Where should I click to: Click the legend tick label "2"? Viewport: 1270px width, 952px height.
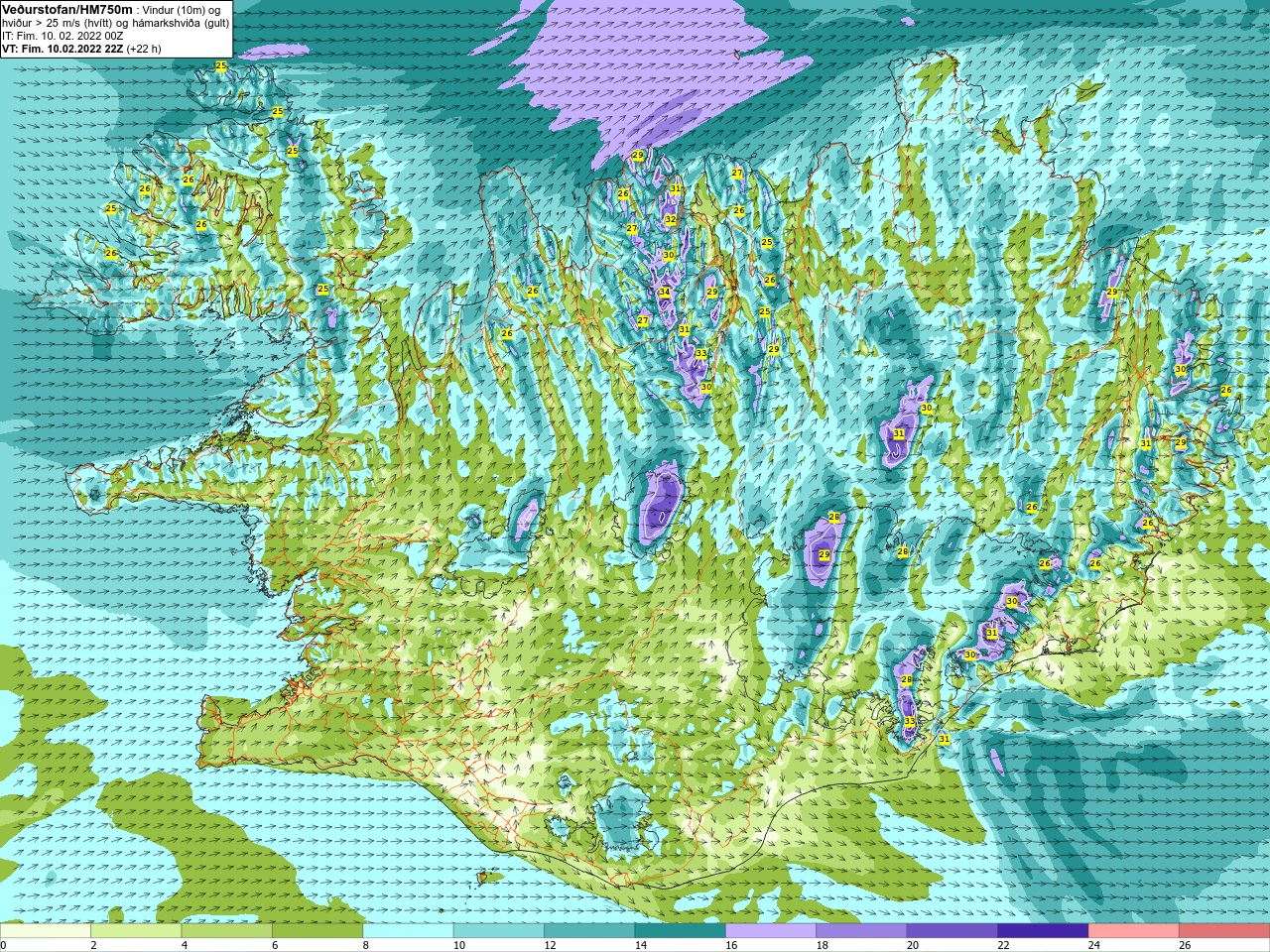[93, 945]
